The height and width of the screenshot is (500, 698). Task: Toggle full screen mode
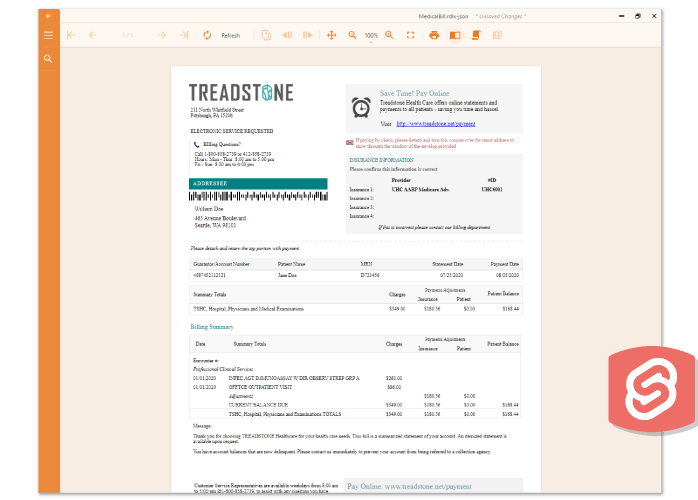tap(410, 35)
